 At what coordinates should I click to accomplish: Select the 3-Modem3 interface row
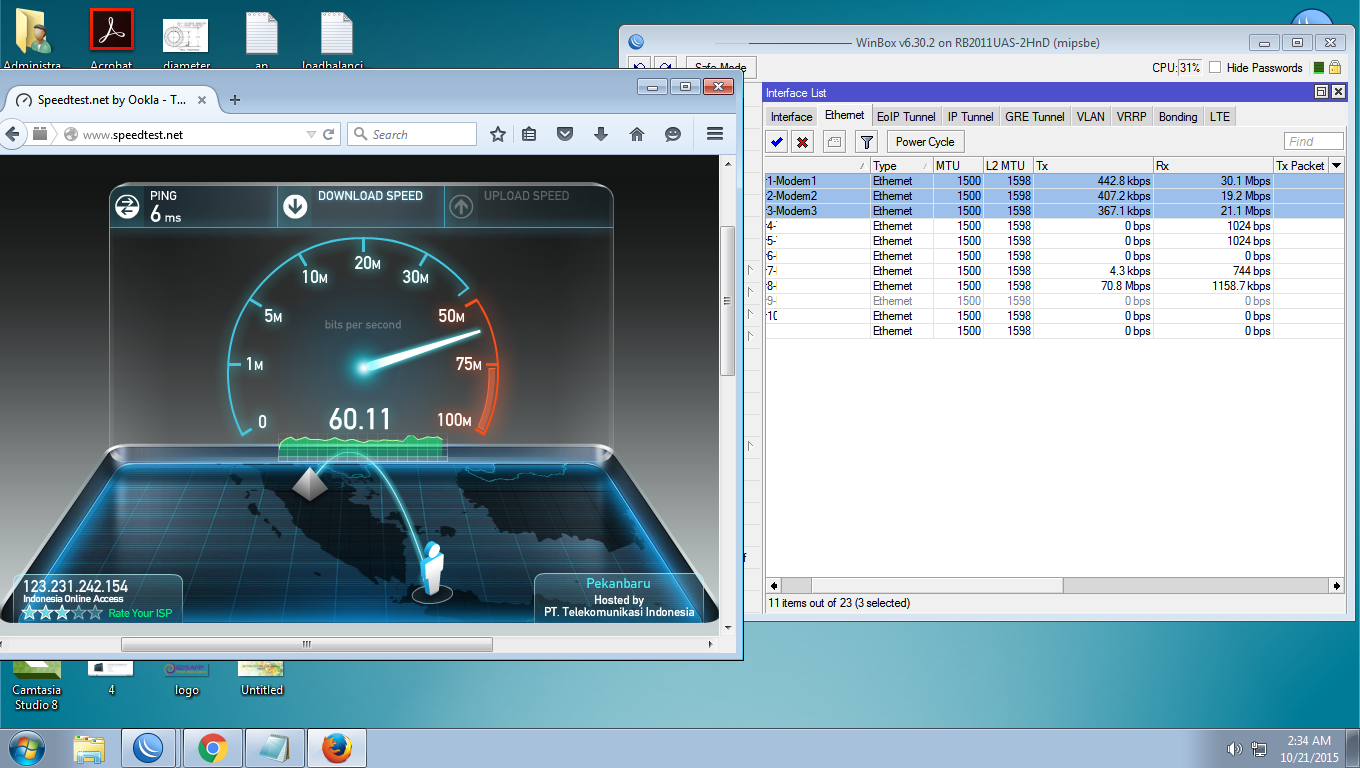(1055, 211)
